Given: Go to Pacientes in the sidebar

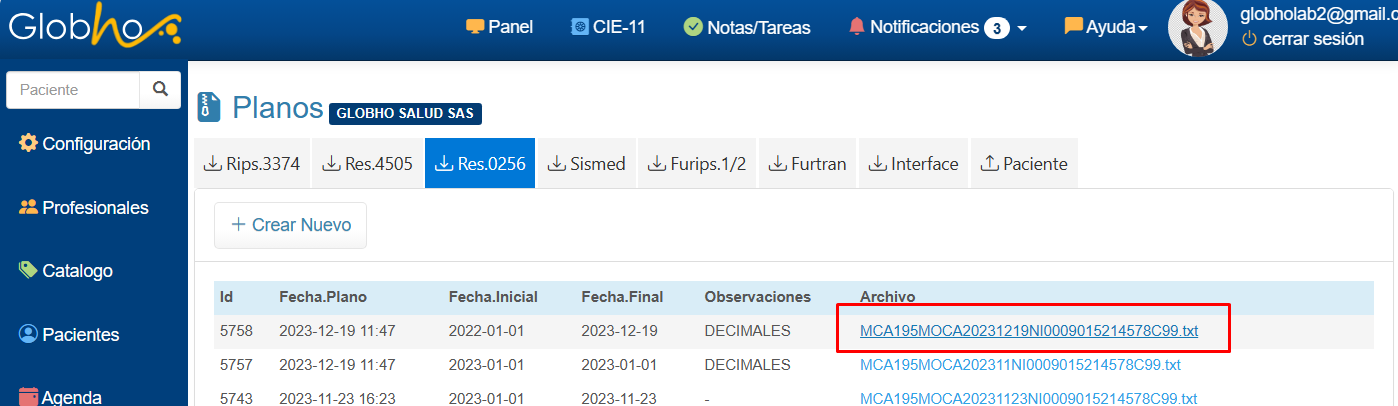Looking at the screenshot, I should point(69,335).
